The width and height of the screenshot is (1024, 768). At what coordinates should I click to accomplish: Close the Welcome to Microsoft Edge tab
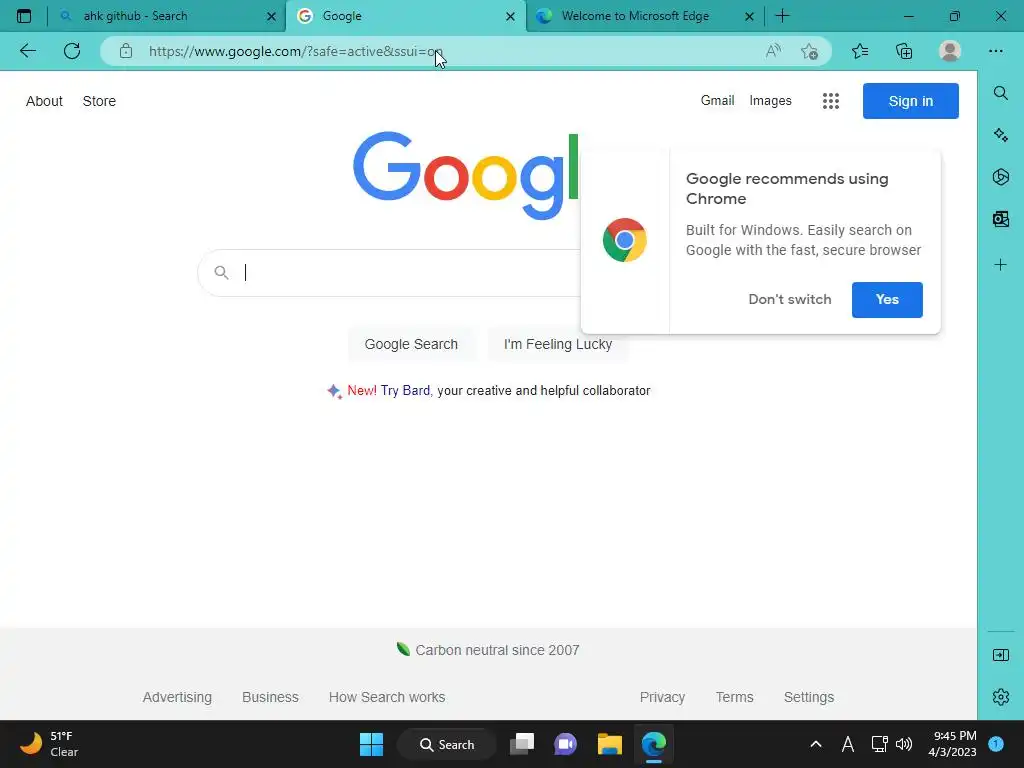pos(750,16)
